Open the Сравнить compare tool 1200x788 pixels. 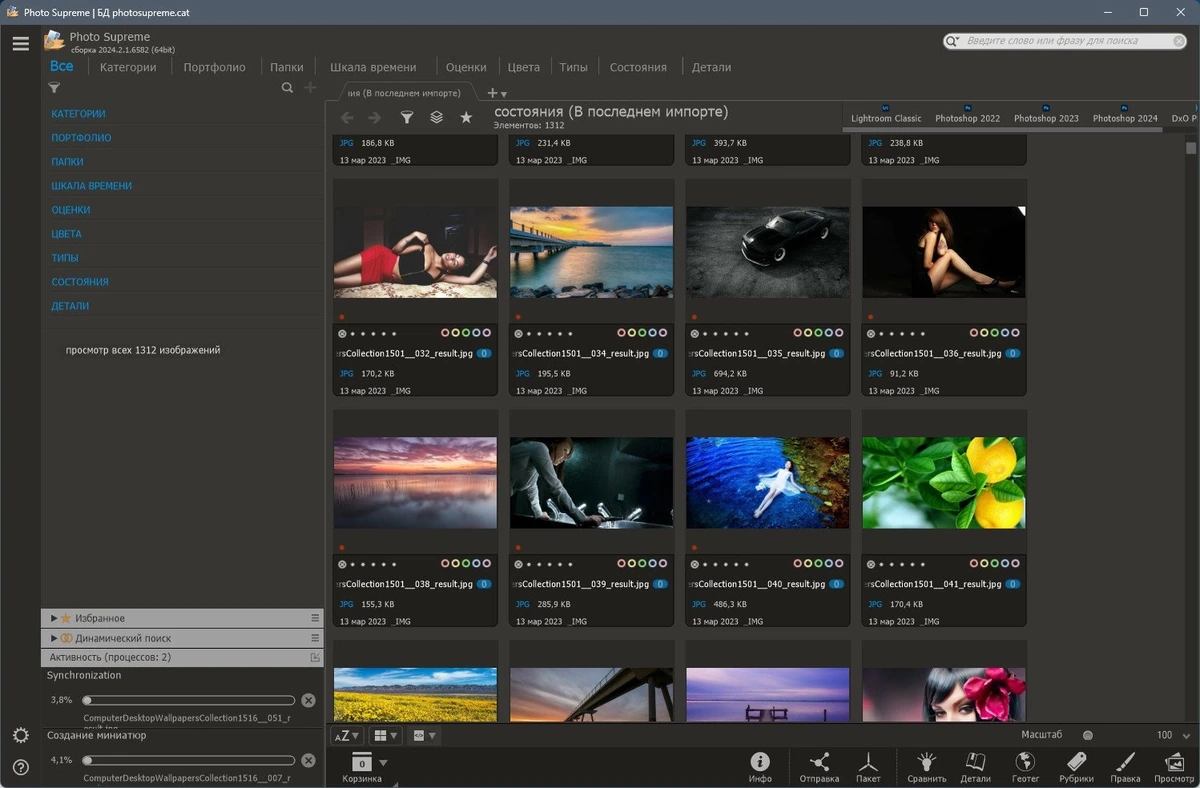[926, 767]
